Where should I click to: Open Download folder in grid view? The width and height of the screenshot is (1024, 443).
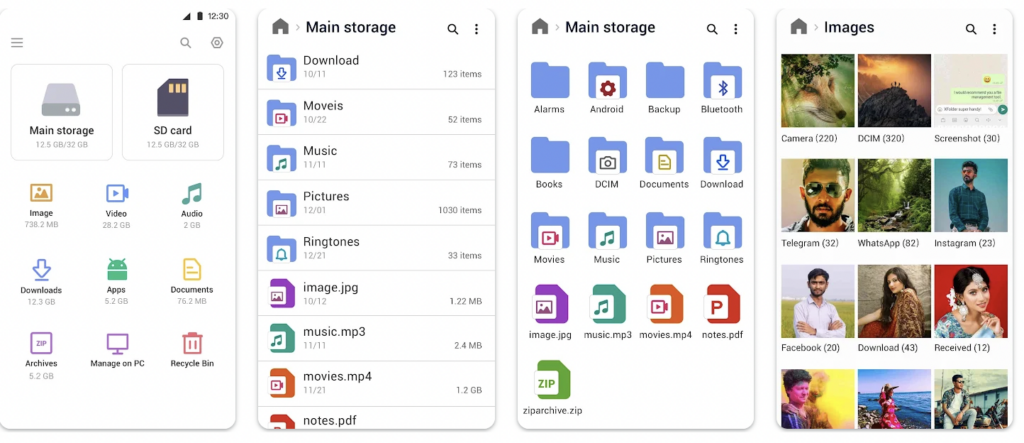(x=722, y=163)
